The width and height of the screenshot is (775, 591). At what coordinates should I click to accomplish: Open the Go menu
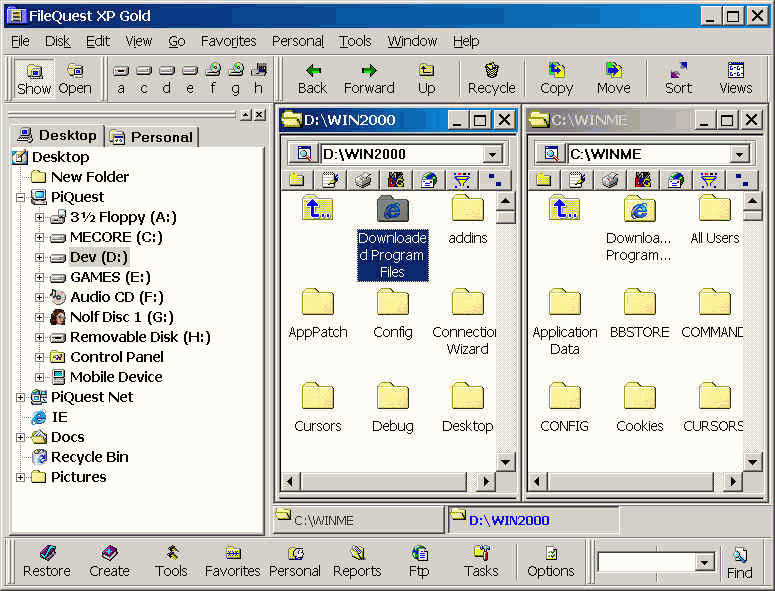176,41
